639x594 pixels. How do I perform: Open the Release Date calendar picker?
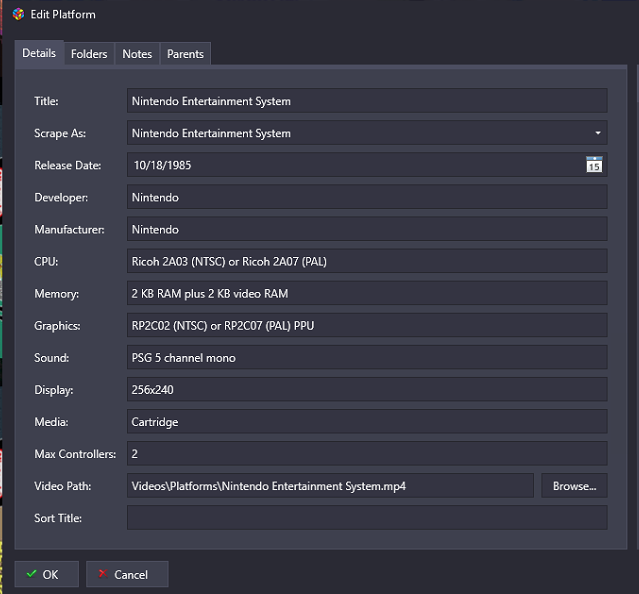click(x=594, y=165)
